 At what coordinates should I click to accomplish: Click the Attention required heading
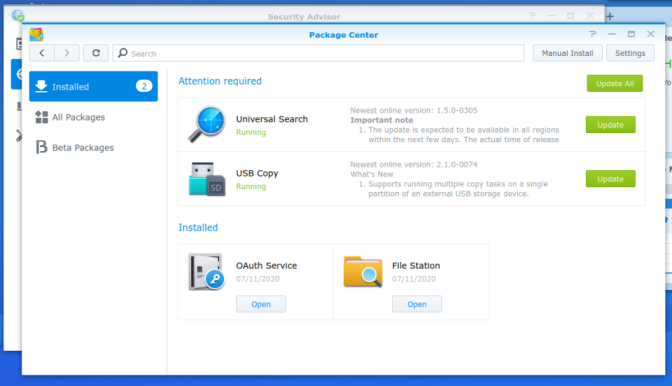[x=220, y=81]
